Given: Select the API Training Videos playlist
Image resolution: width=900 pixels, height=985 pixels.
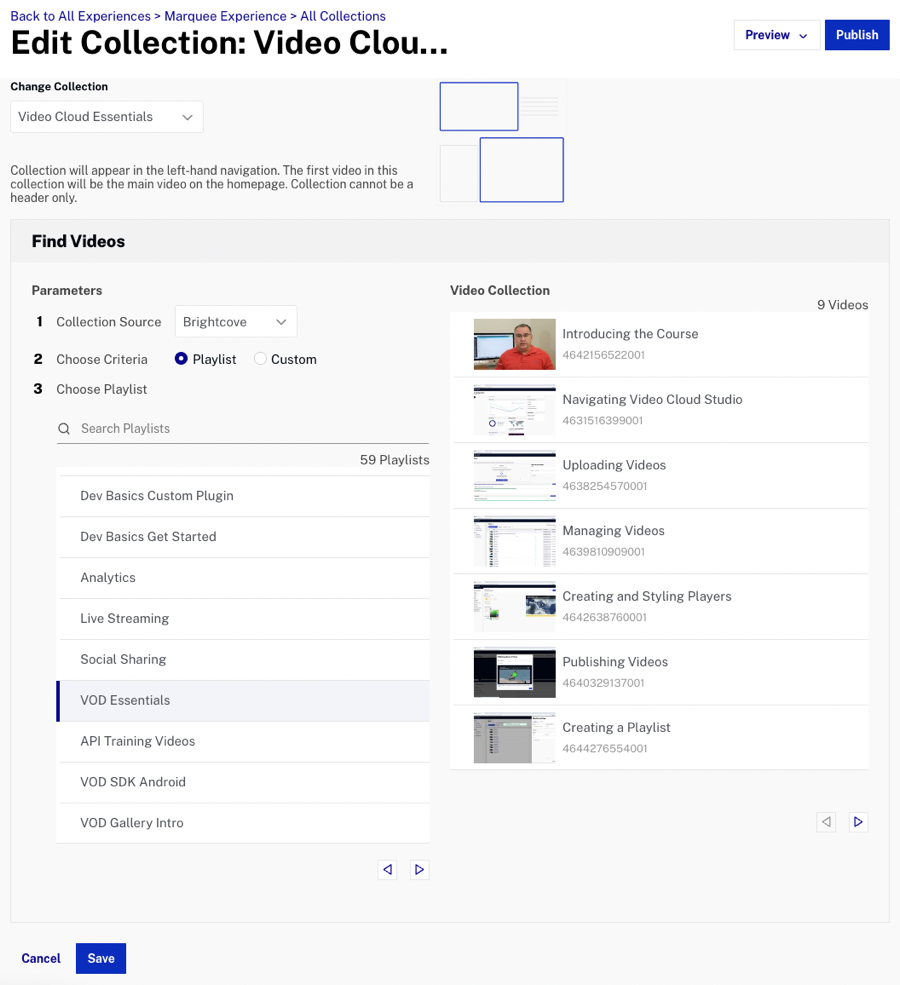Looking at the screenshot, I should [244, 741].
